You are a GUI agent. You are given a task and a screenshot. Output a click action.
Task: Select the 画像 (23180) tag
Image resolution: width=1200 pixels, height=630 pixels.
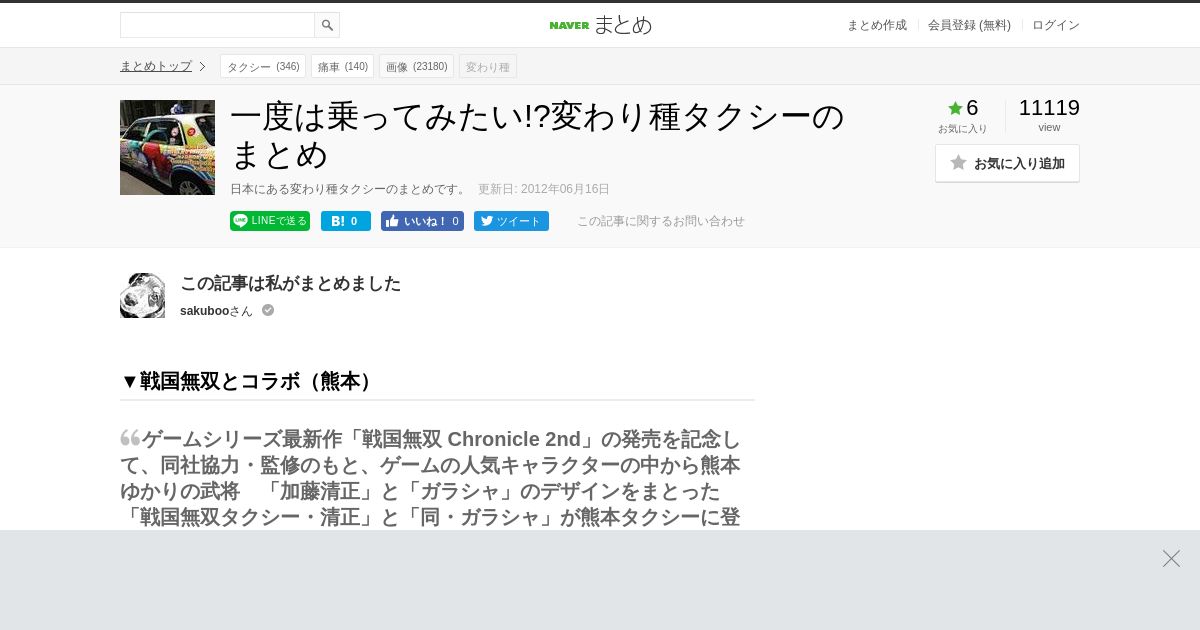click(416, 66)
